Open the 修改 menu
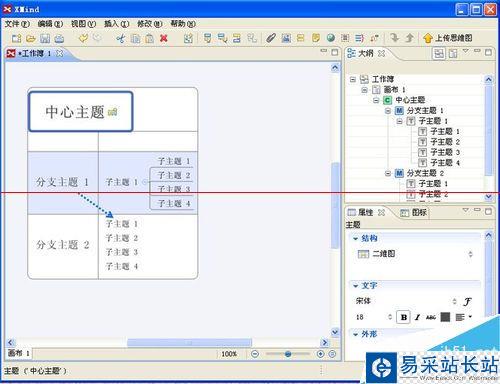Screen dimensions: 500x384 click(x=150, y=24)
